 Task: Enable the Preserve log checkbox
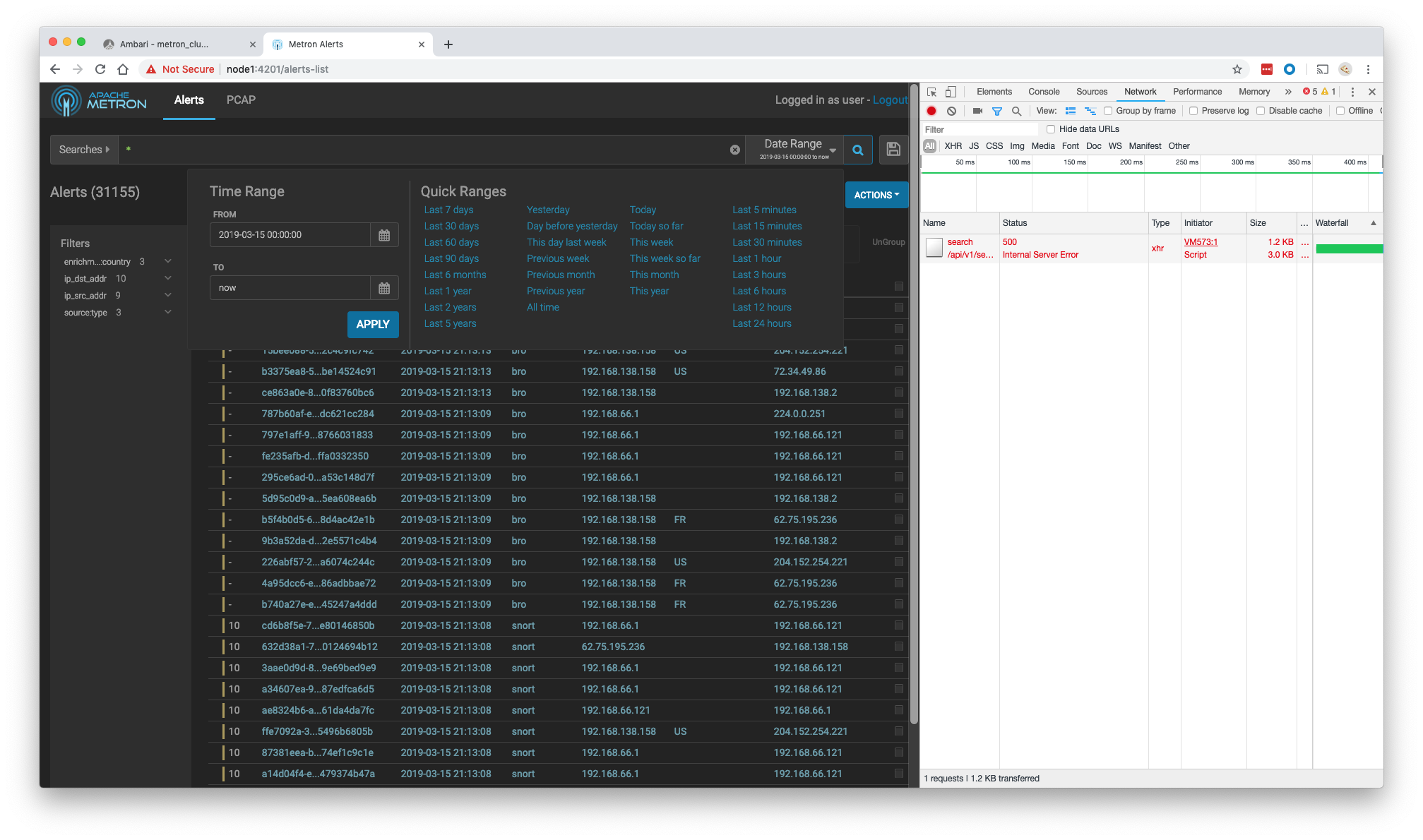1193,111
